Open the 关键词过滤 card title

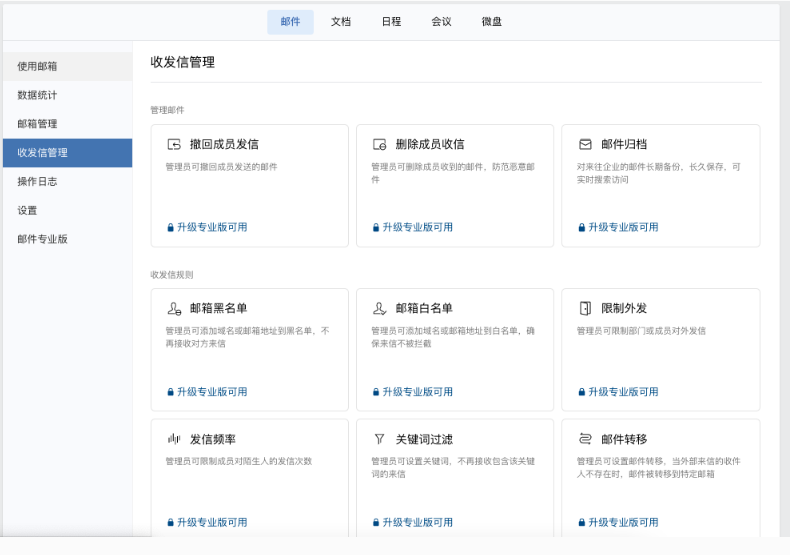click(424, 439)
